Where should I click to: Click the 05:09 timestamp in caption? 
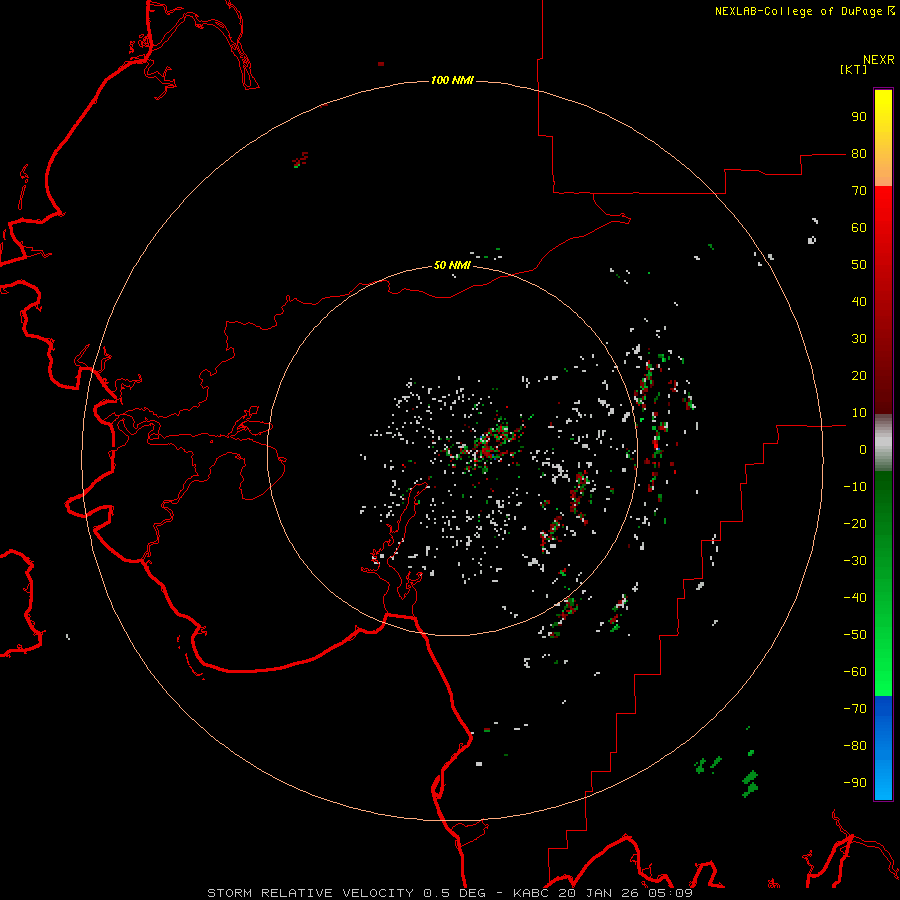[669, 893]
